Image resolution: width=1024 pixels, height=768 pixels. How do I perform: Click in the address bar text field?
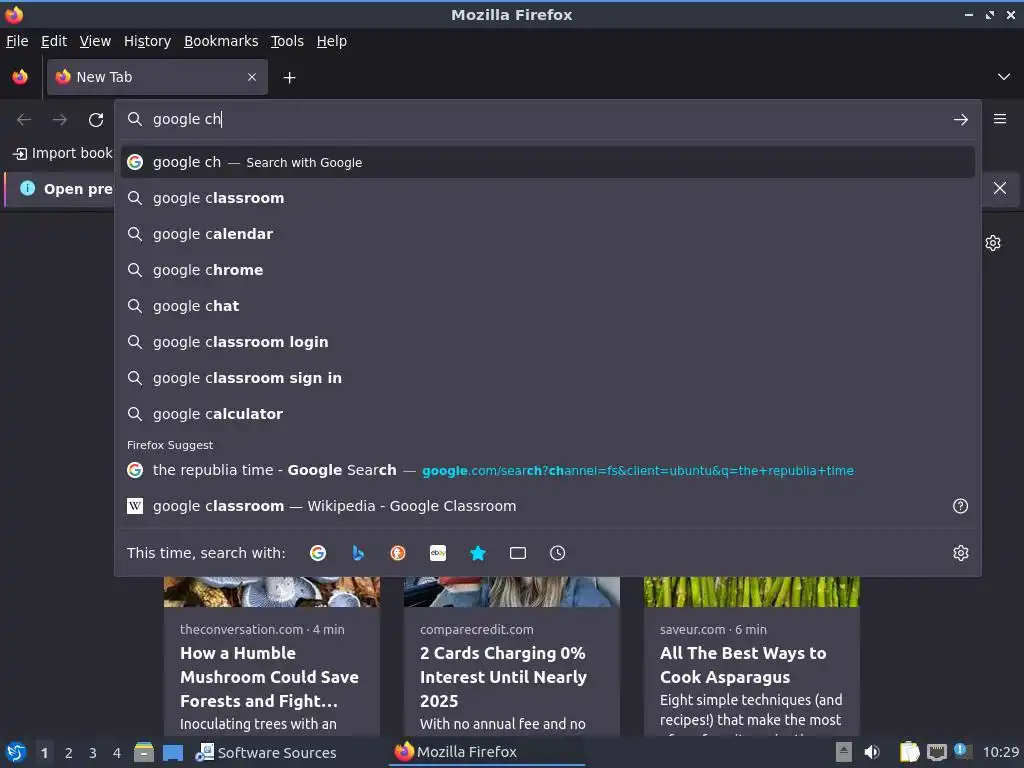[x=547, y=119]
